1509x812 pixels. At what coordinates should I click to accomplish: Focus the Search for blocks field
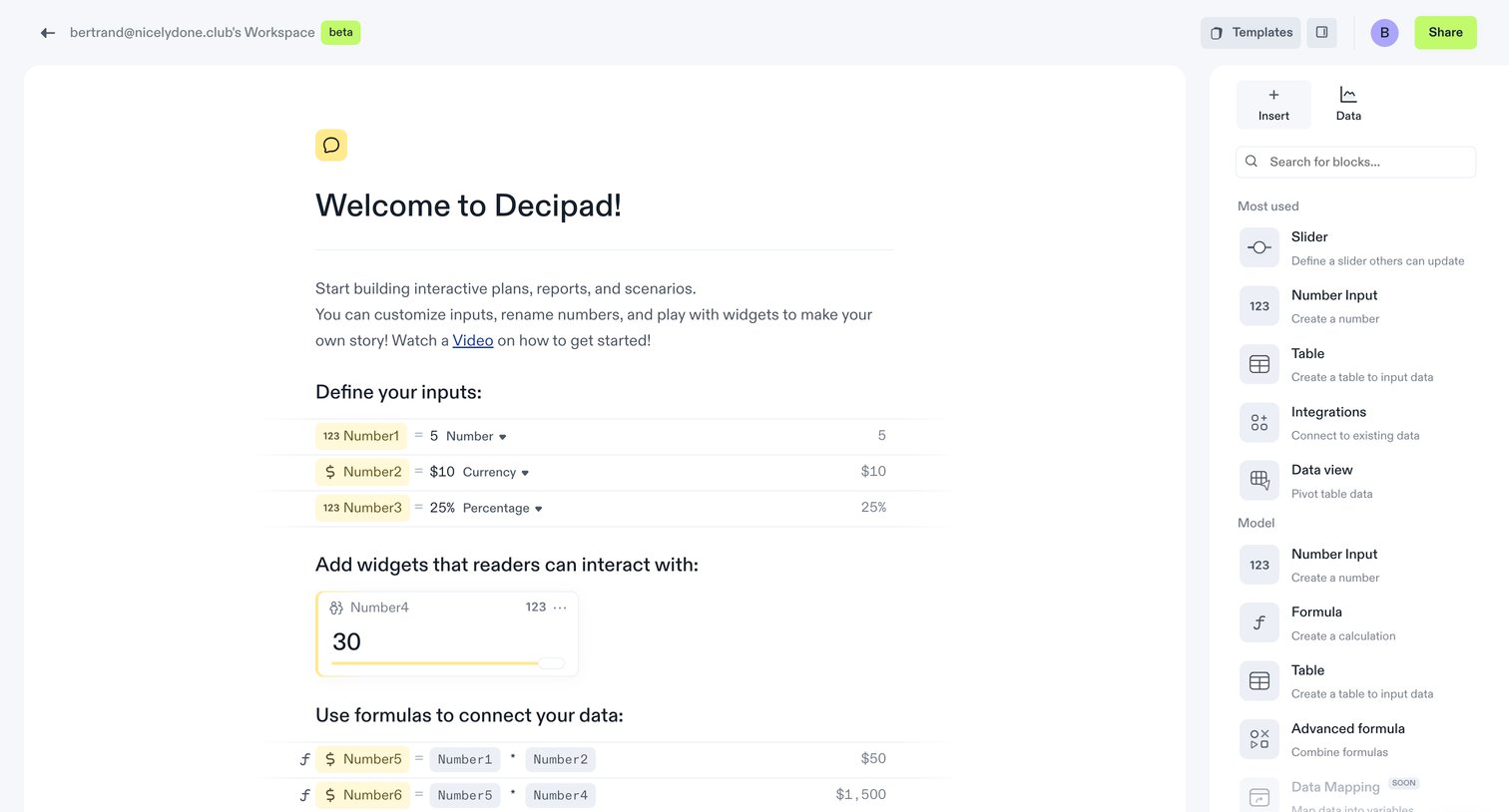point(1355,162)
